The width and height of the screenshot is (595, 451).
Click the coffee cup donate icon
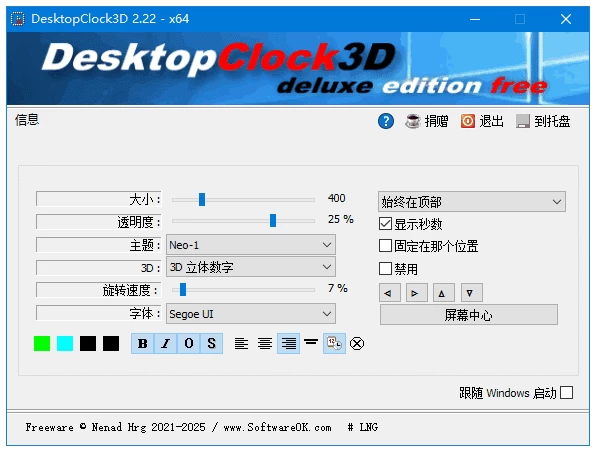click(412, 121)
